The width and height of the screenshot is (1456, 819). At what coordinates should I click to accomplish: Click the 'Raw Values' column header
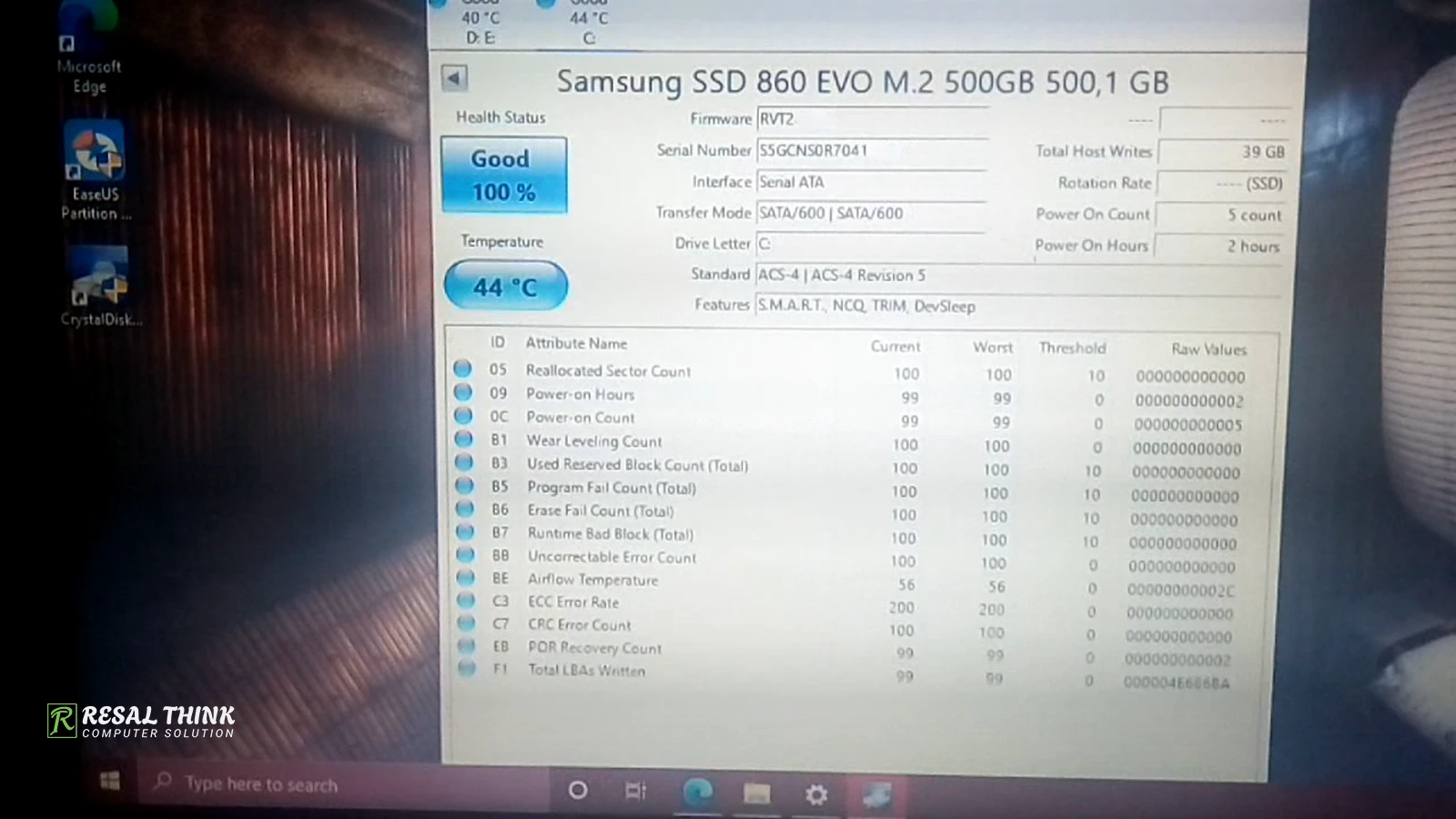(x=1208, y=349)
